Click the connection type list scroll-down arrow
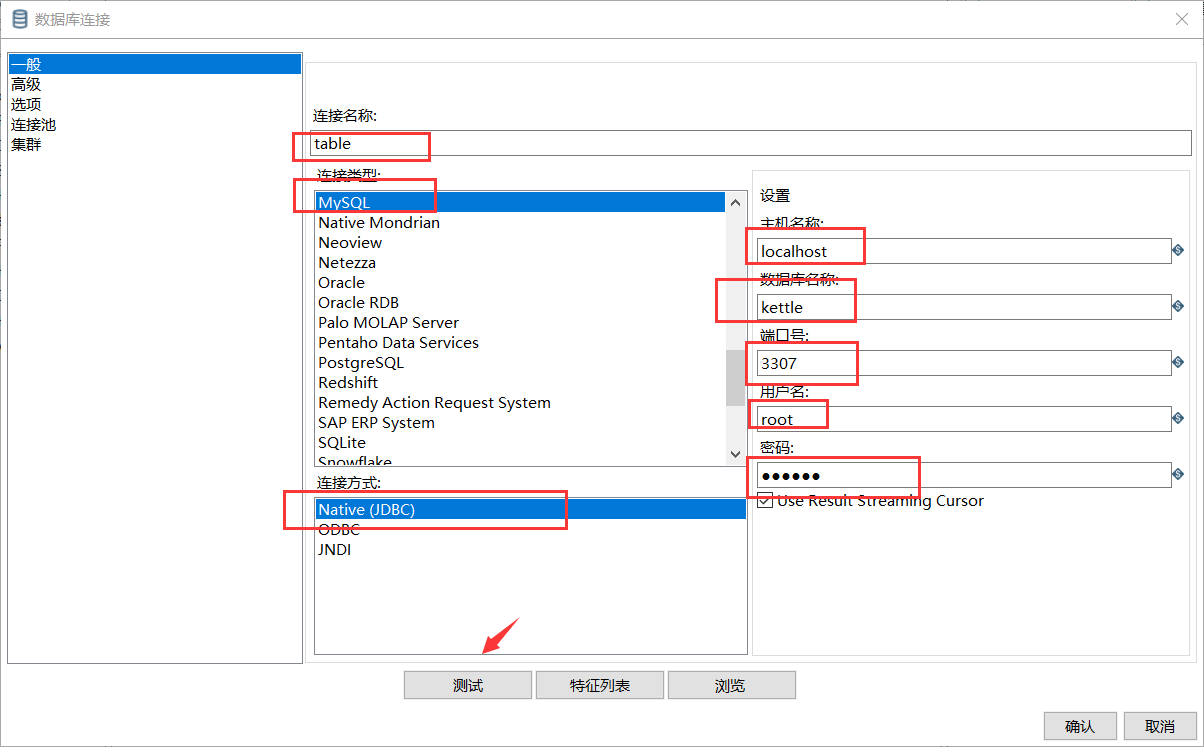This screenshot has height=747, width=1204. (x=736, y=454)
